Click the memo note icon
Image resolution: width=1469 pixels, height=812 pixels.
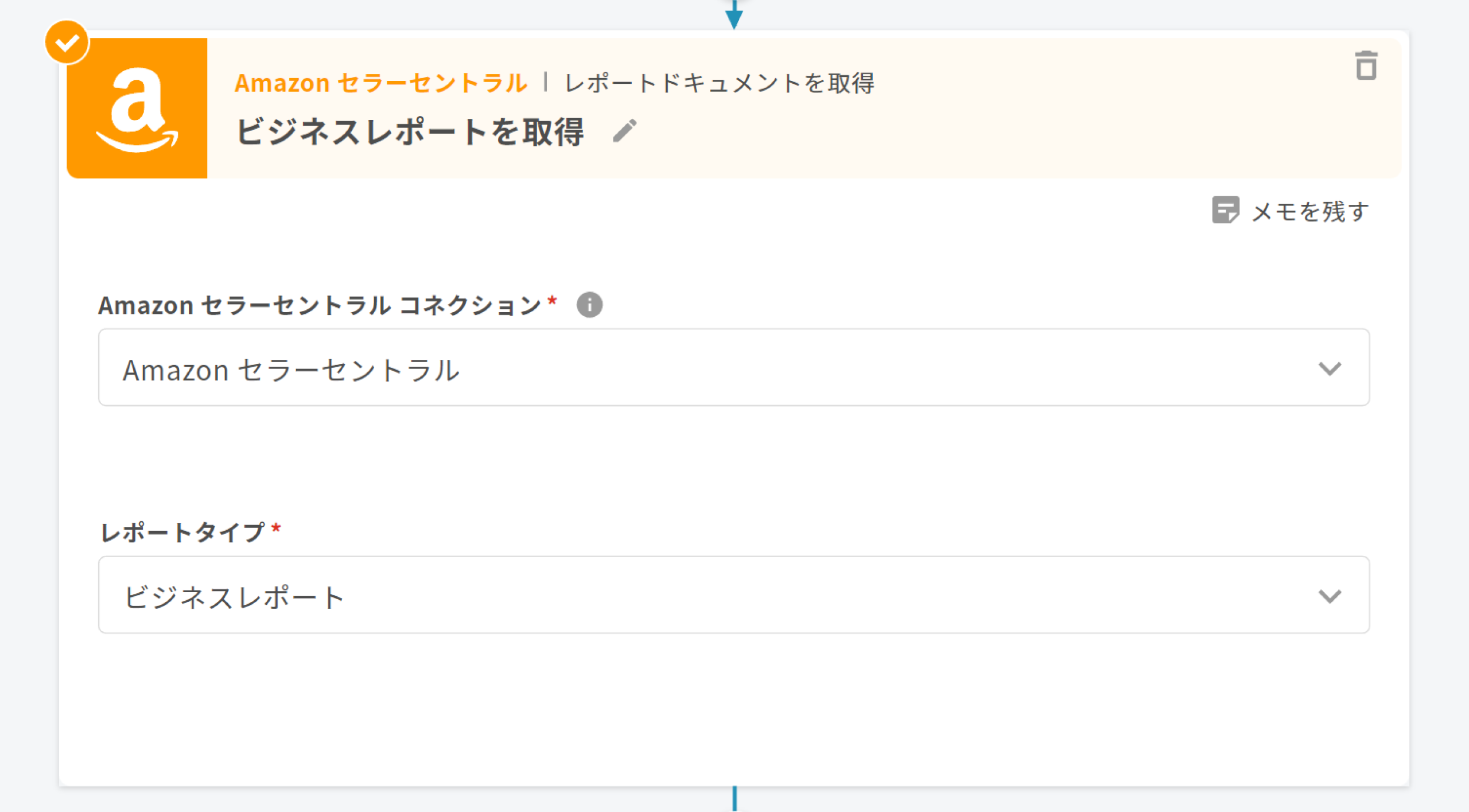(x=1225, y=211)
